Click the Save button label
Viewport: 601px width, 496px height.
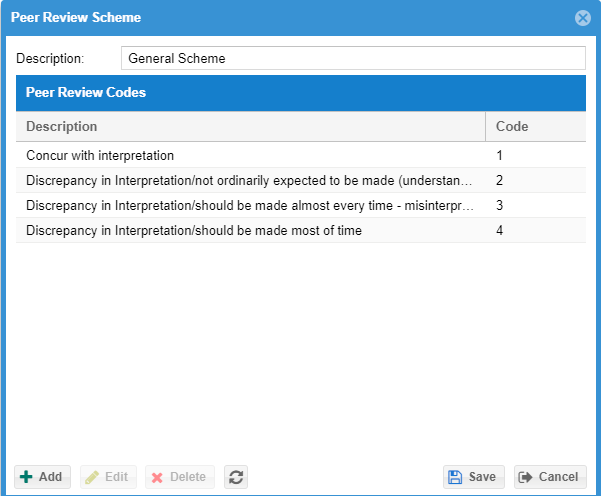(482, 477)
